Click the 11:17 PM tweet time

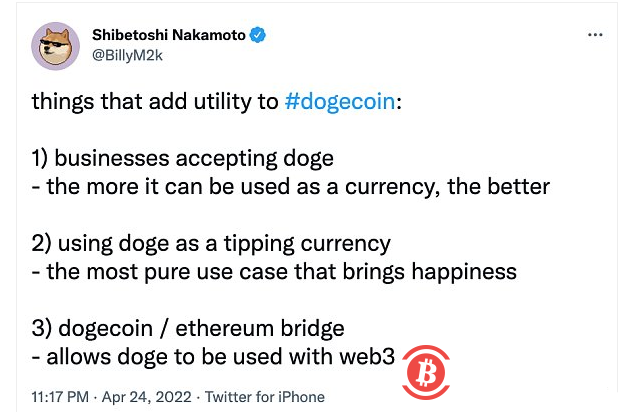pos(63,397)
